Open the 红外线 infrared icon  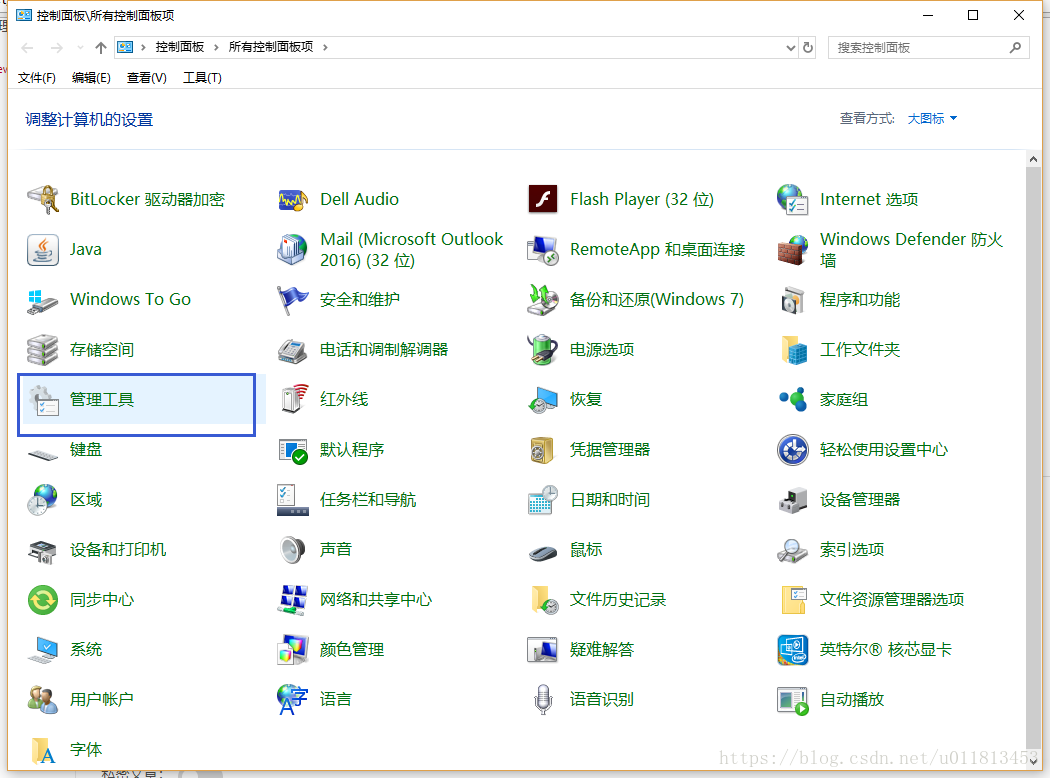293,400
